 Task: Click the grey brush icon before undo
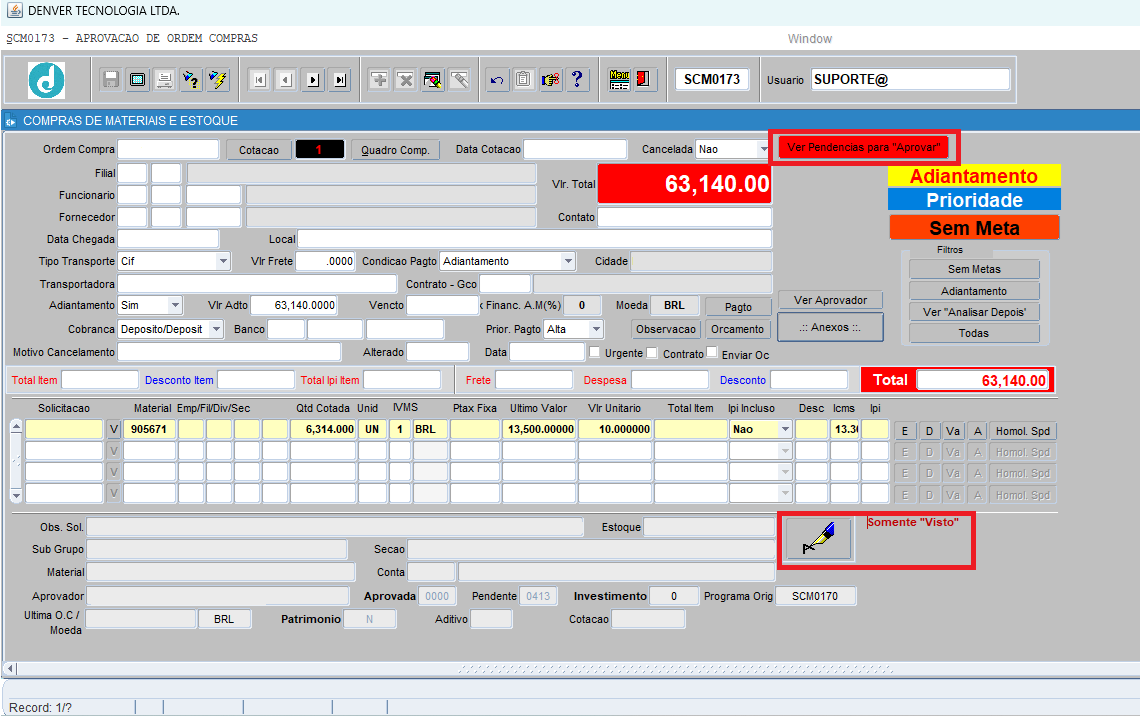pyautogui.click(x=459, y=79)
